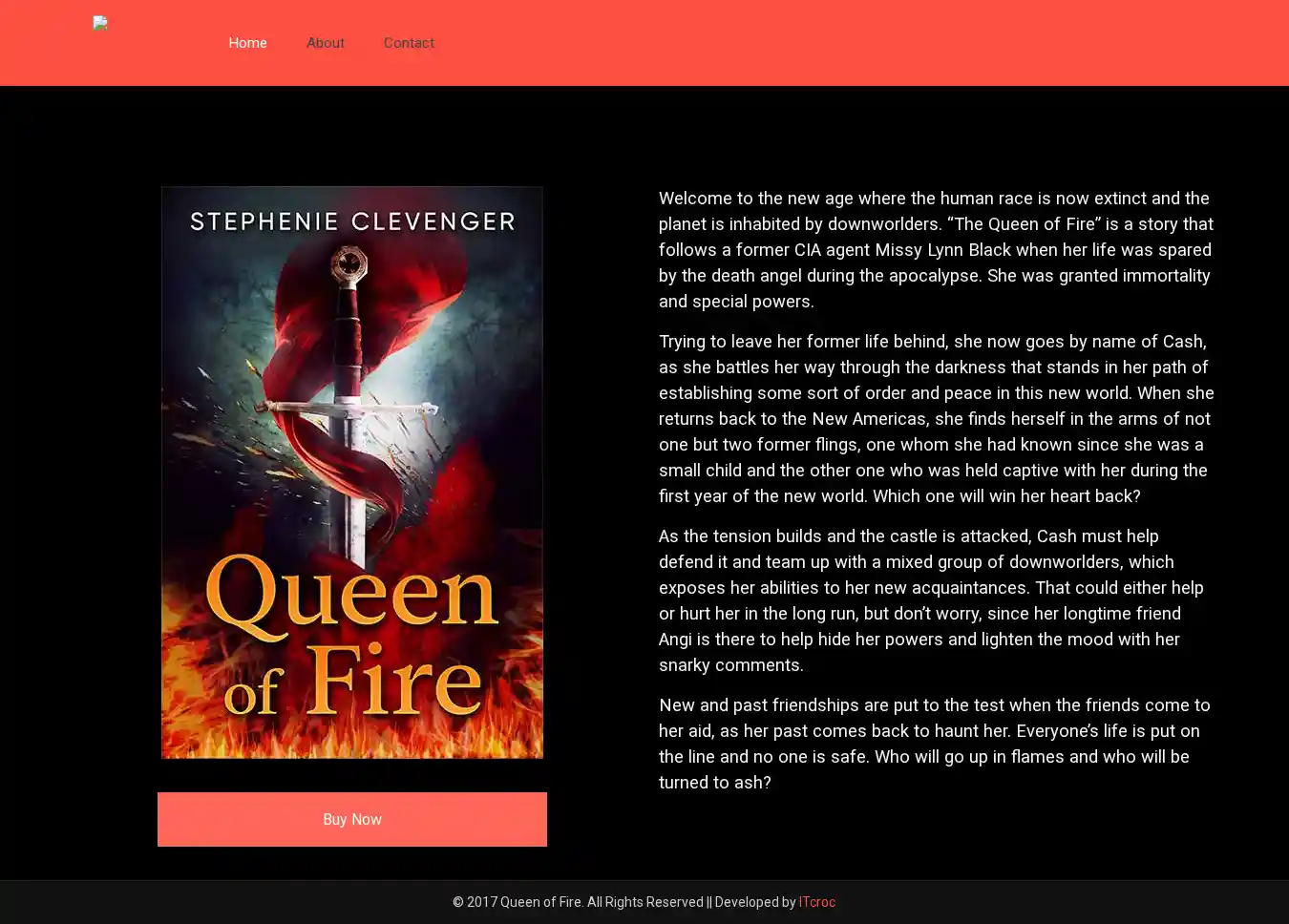Click the paragraph starting 'Welcome to the new age'
Viewport: 1289px width, 924px height.
(936, 250)
